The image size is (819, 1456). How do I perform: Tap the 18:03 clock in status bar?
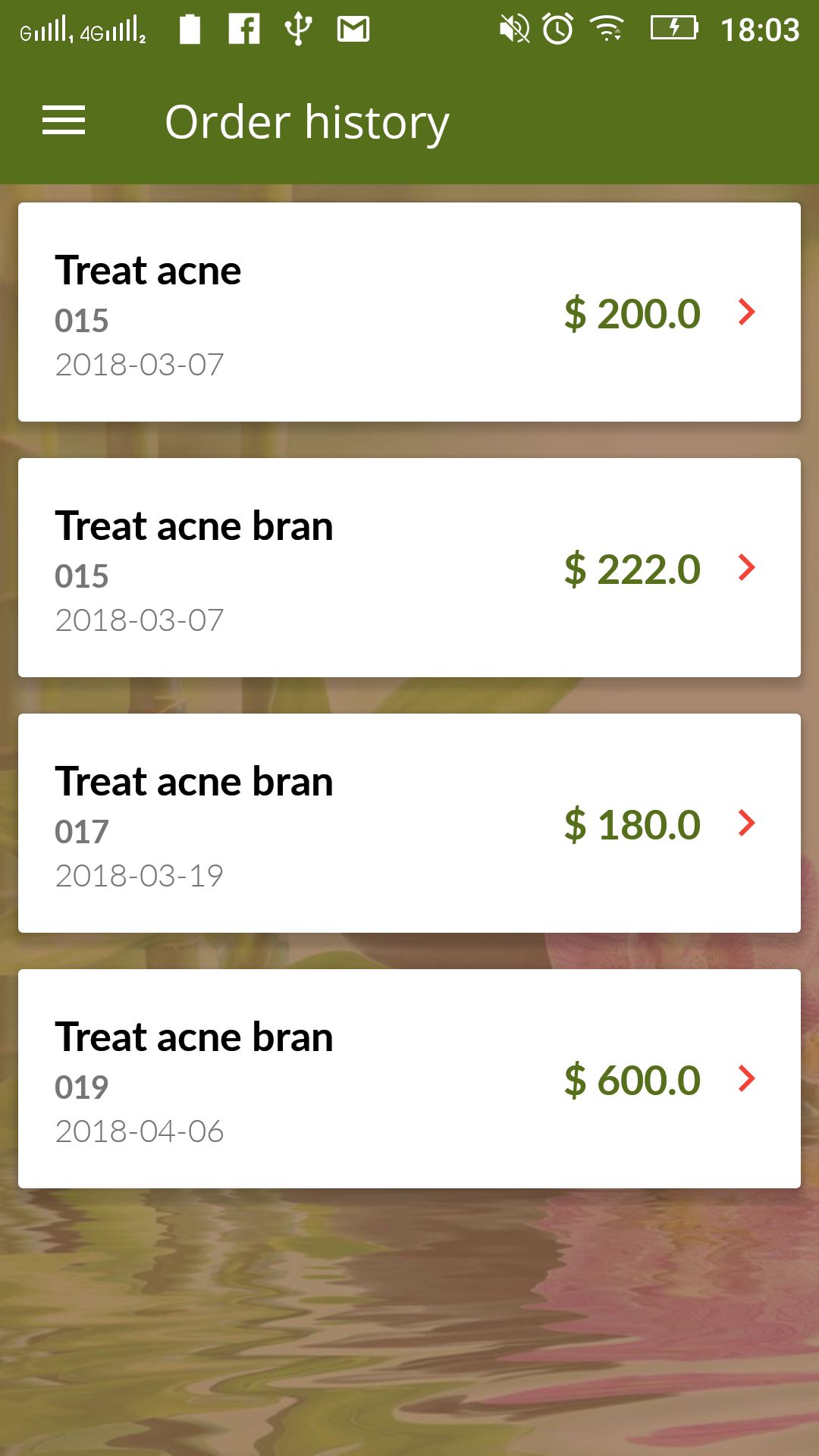(759, 30)
